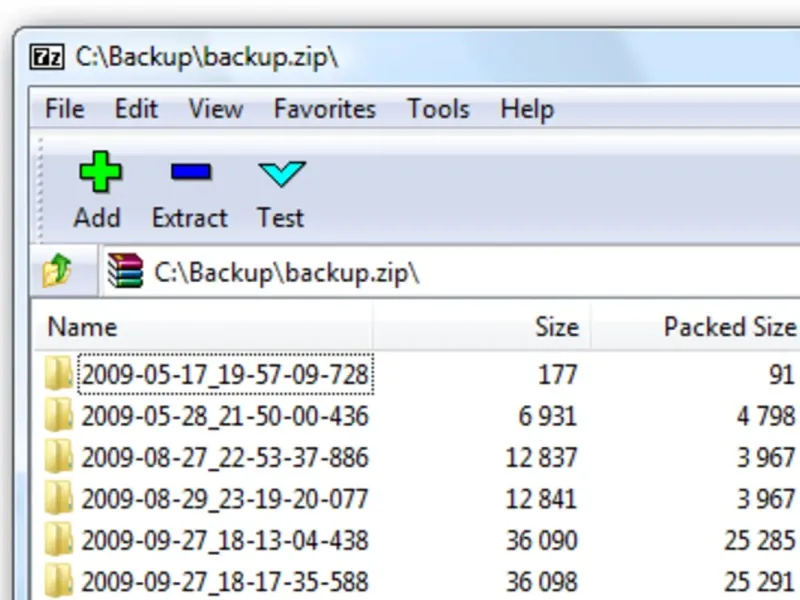Image resolution: width=800 pixels, height=600 pixels.
Task: Select folder 2009-09-27_18-13-04-438
Action: point(225,540)
